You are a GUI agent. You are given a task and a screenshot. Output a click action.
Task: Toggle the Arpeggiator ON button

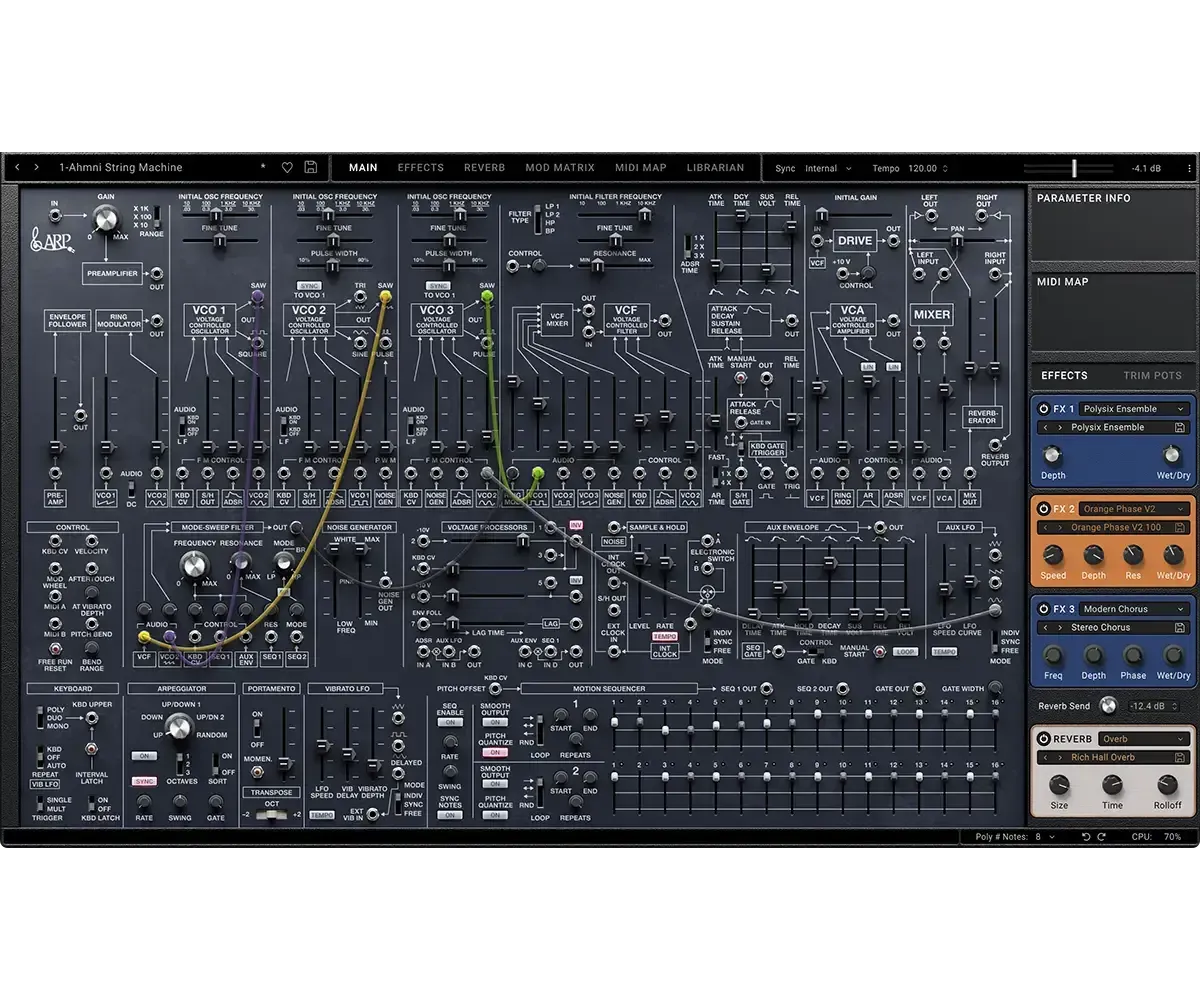pos(144,756)
